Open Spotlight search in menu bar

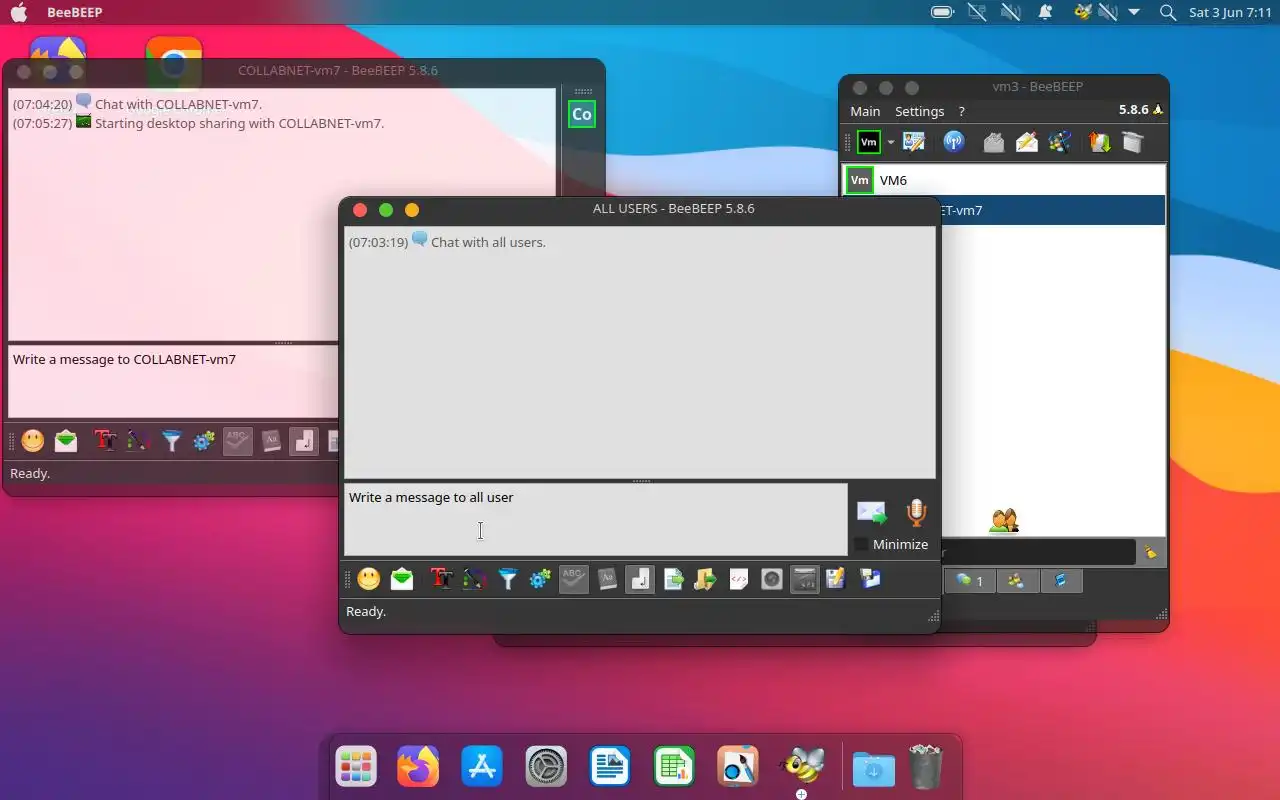(x=1167, y=13)
